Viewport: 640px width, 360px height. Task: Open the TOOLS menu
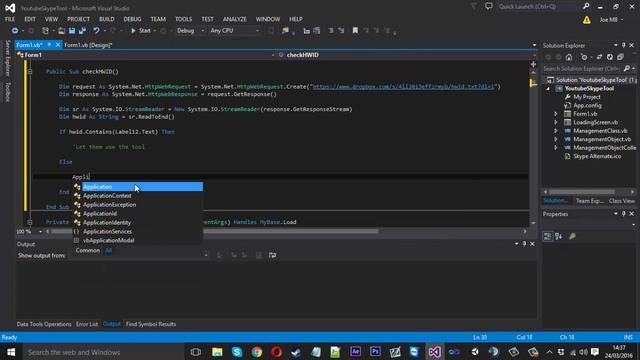(x=183, y=19)
